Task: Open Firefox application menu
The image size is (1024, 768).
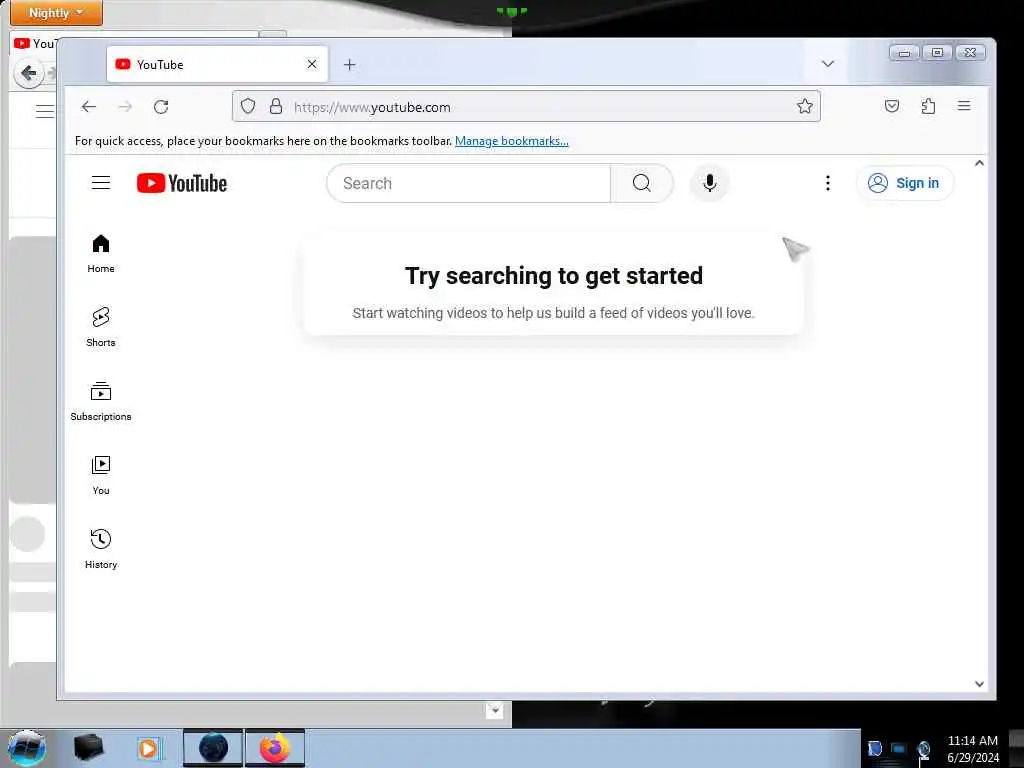Action: tap(964, 106)
